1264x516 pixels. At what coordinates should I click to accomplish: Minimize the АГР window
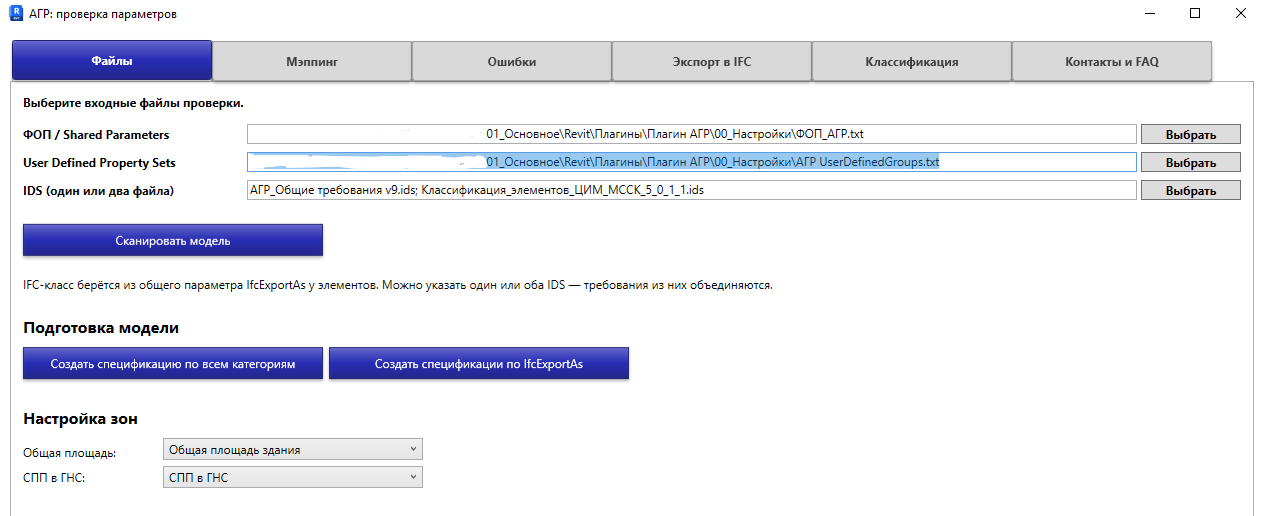(1148, 14)
